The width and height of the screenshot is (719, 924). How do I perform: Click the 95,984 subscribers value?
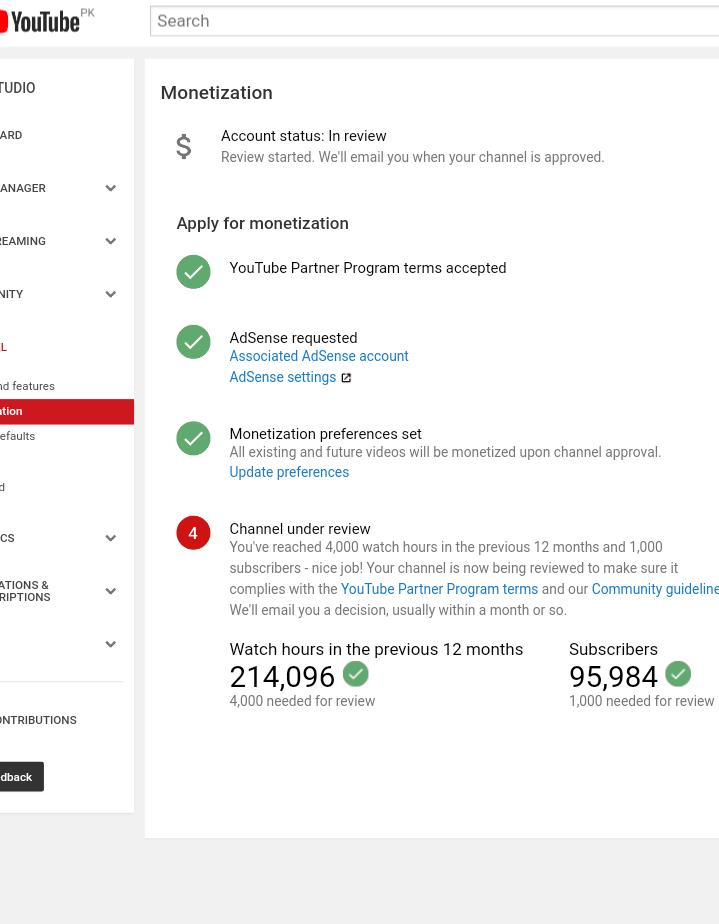613,676
